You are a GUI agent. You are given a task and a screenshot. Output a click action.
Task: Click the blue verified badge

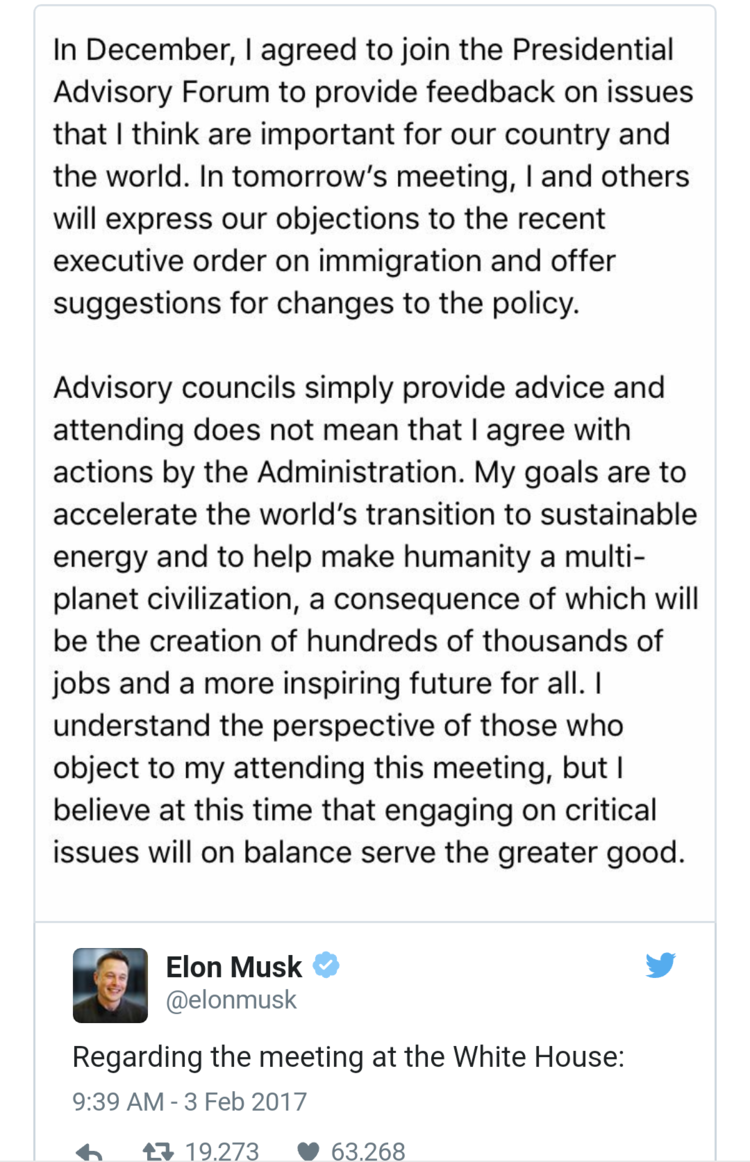(326, 966)
